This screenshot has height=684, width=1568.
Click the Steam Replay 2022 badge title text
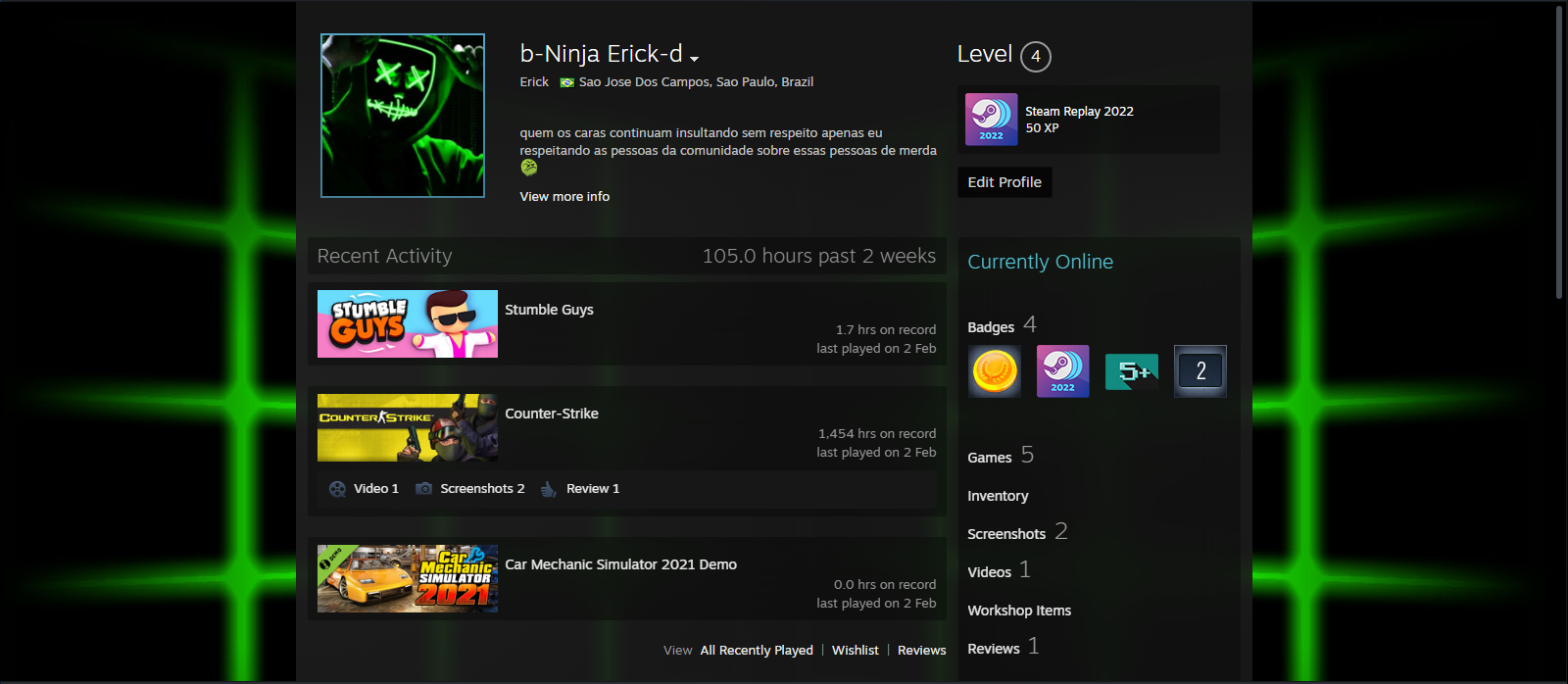[1079, 112]
